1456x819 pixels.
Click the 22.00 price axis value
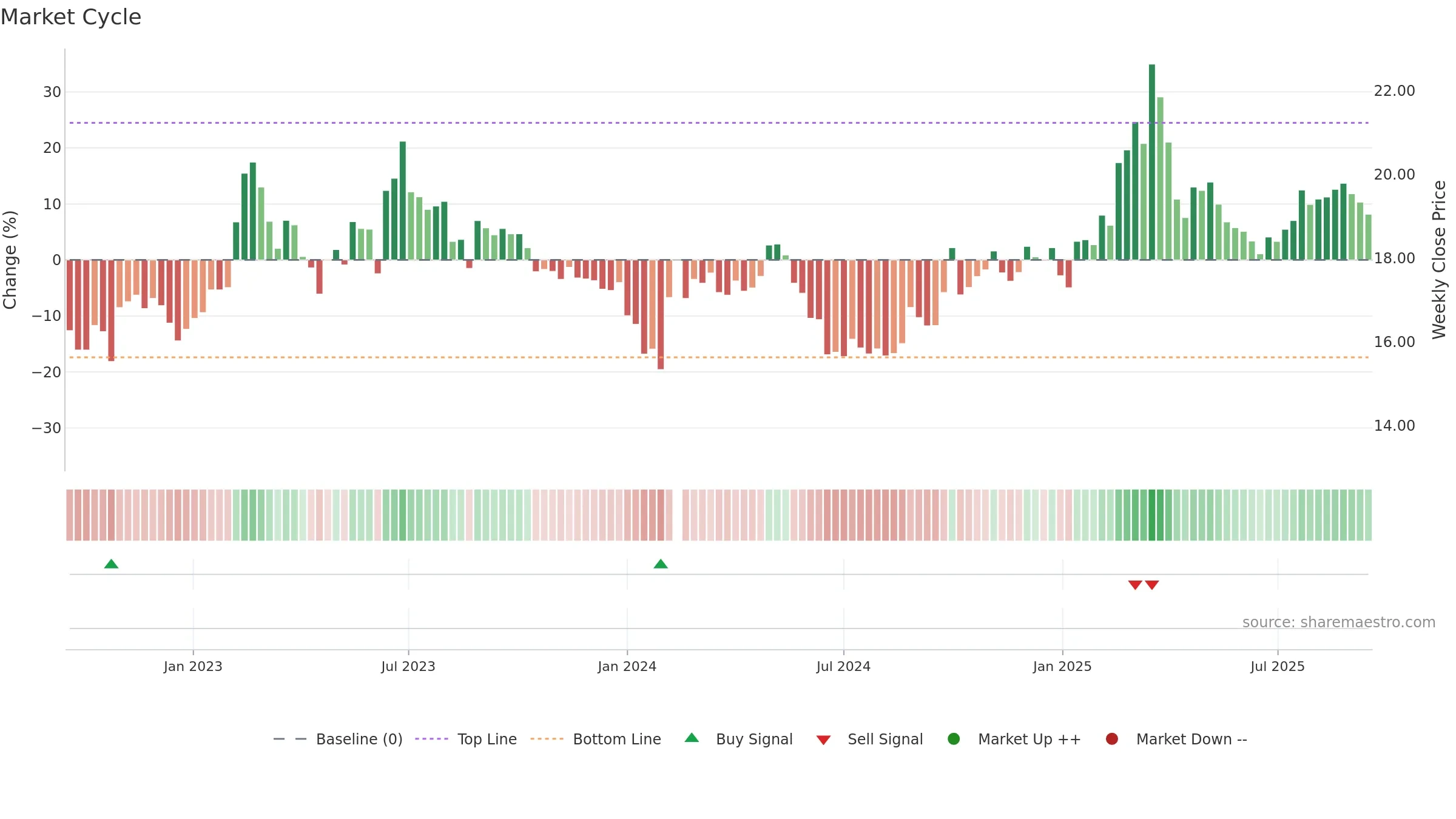(1394, 91)
